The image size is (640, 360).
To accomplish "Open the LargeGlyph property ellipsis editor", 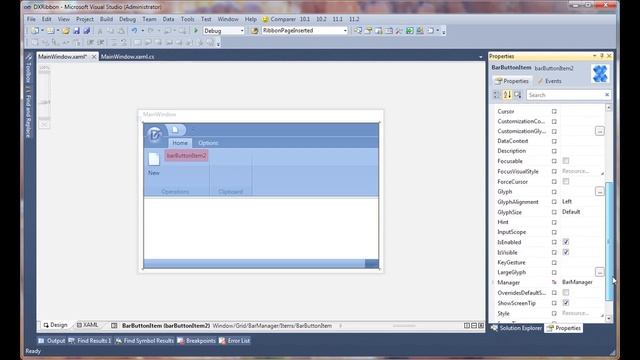I will [599, 272].
